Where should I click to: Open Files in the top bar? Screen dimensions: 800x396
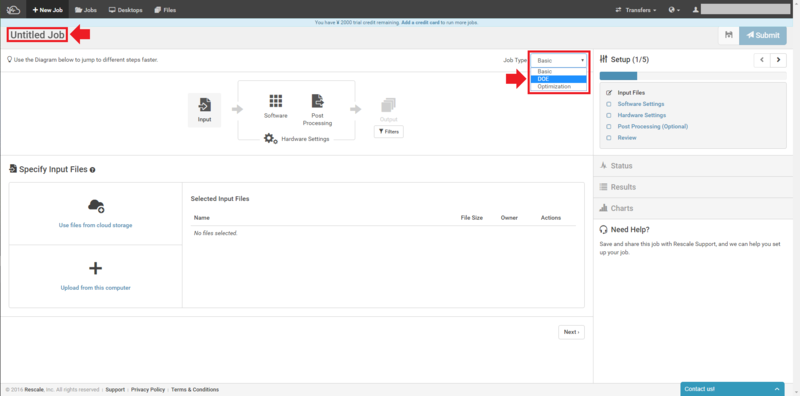165,10
